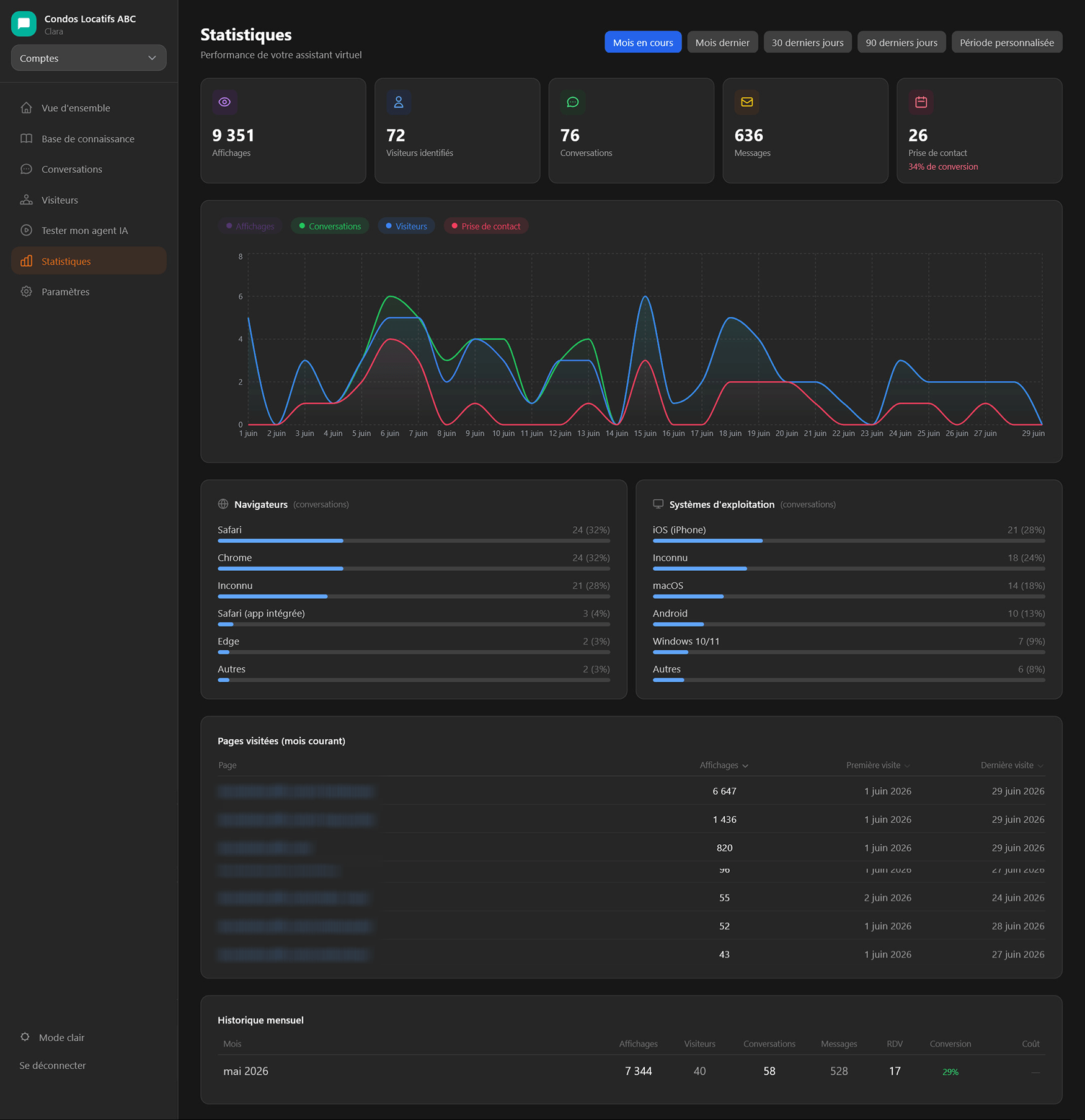
Task: Click the Affichages eye icon card
Action: pyautogui.click(x=224, y=102)
